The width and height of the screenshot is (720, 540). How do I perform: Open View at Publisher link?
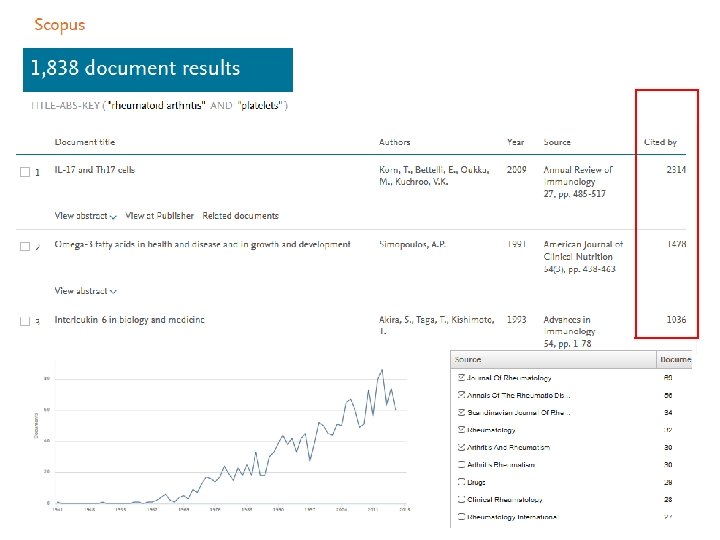point(159,216)
